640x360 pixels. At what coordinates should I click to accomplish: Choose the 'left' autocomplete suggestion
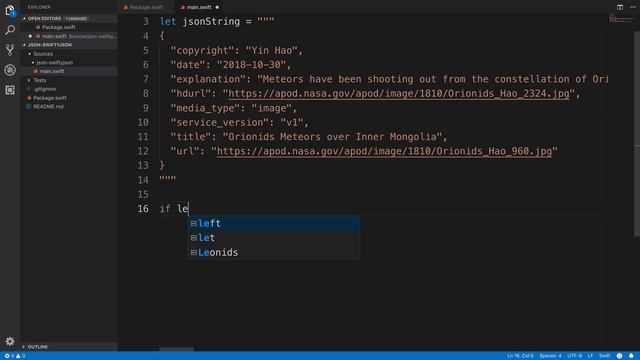pos(273,223)
